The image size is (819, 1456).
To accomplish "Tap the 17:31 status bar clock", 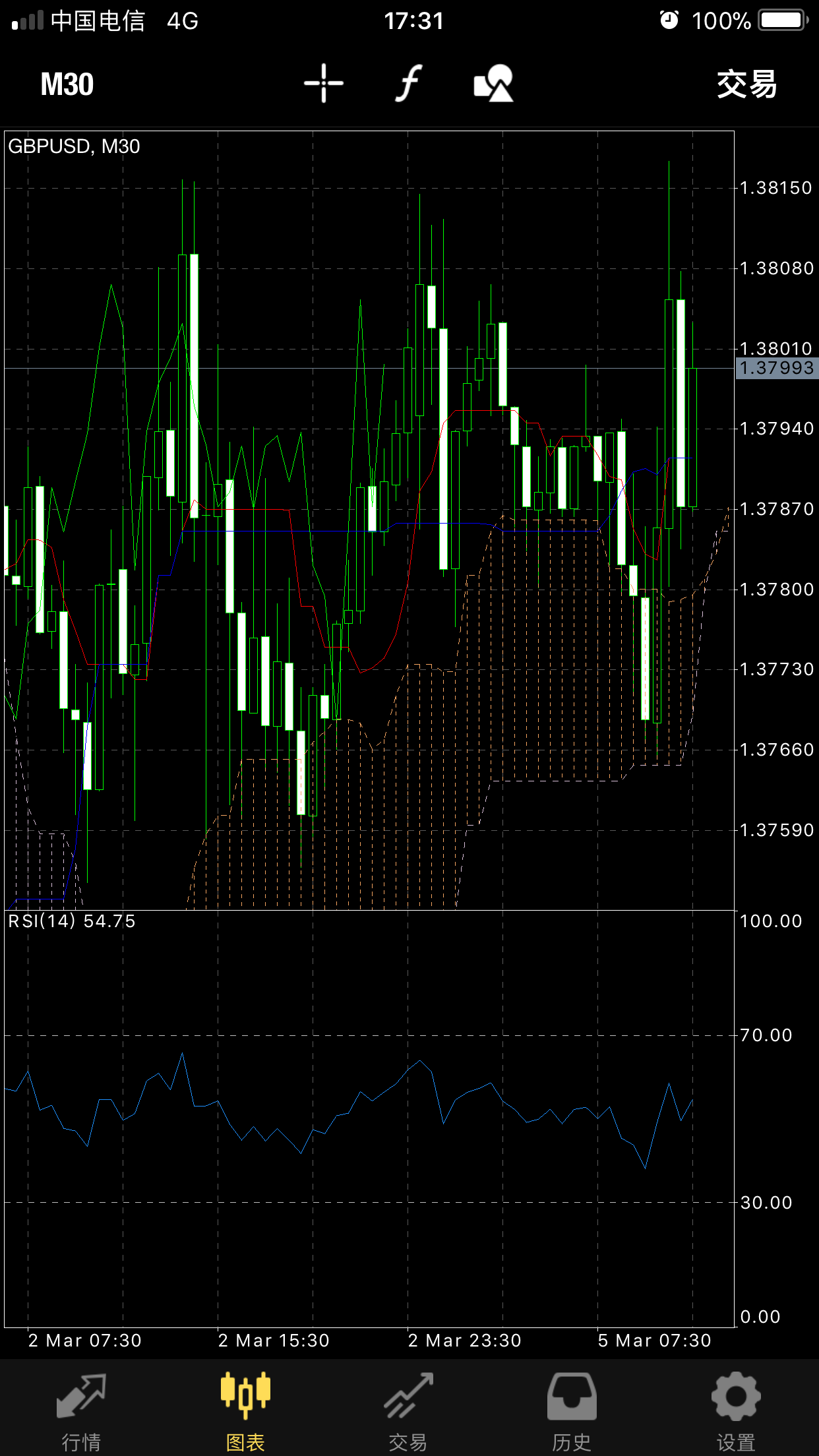I will click(413, 21).
